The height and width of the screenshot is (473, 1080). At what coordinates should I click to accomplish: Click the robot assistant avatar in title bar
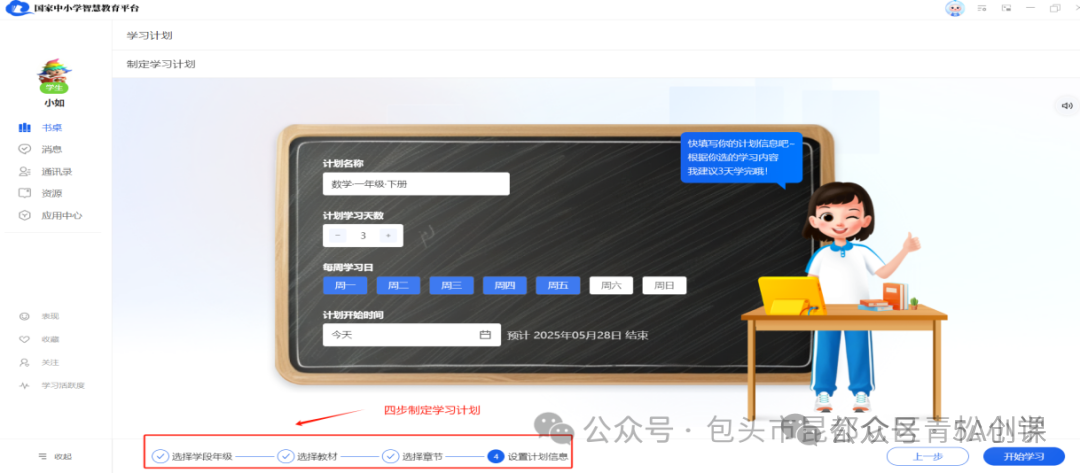954,8
